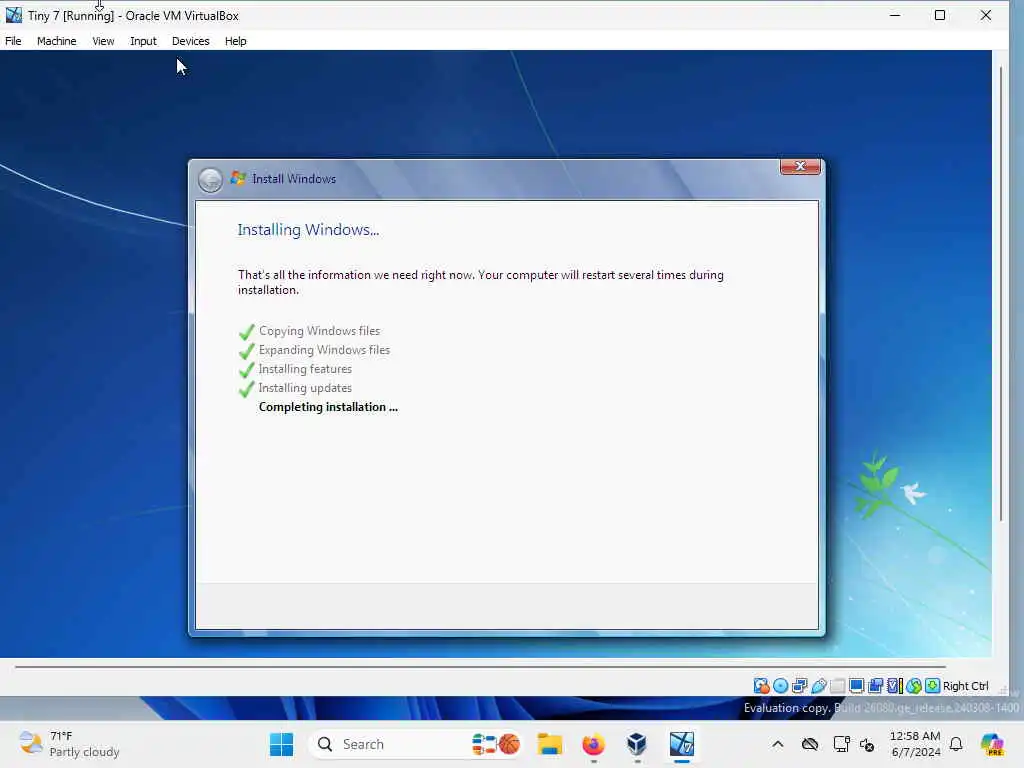
Task: Open the Help menu
Action: [x=236, y=41]
